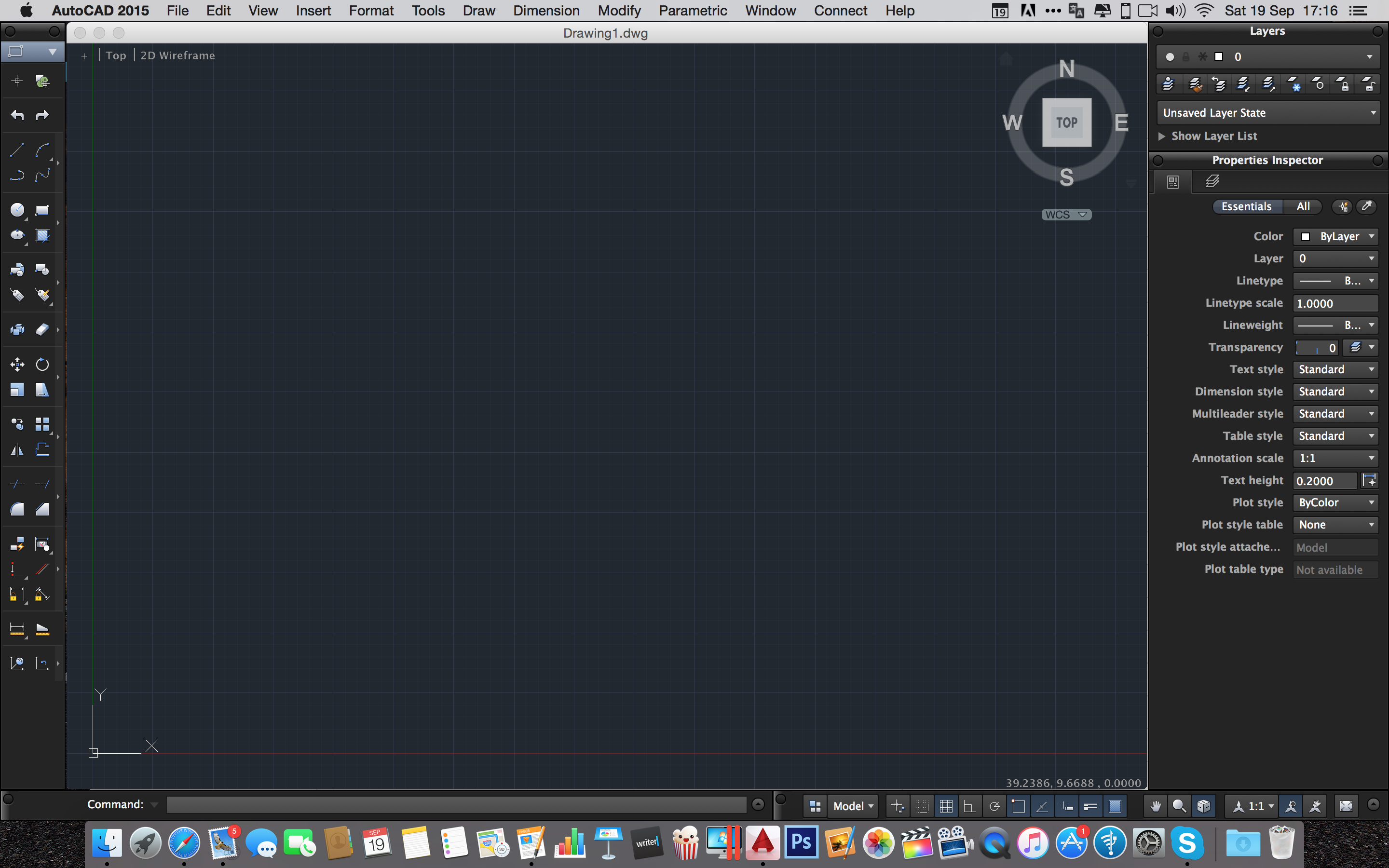
Task: Choose the Extend tool
Action: tap(42, 484)
